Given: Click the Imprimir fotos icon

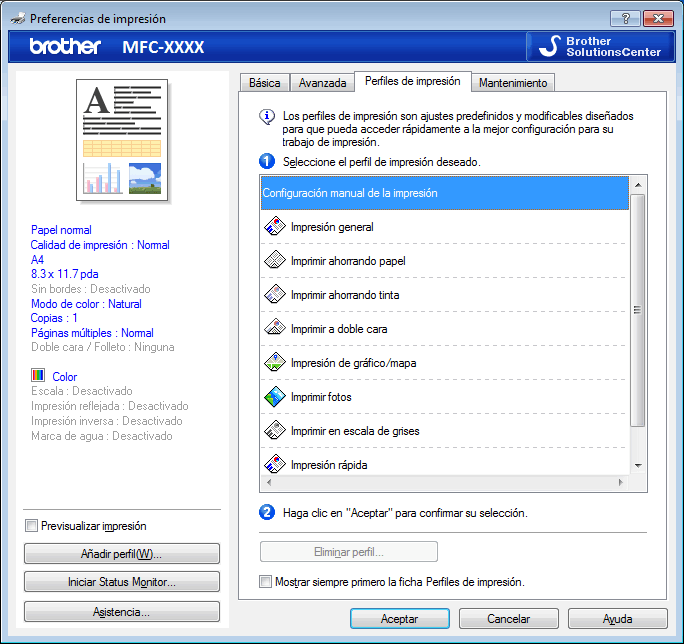Looking at the screenshot, I should pos(275,396).
